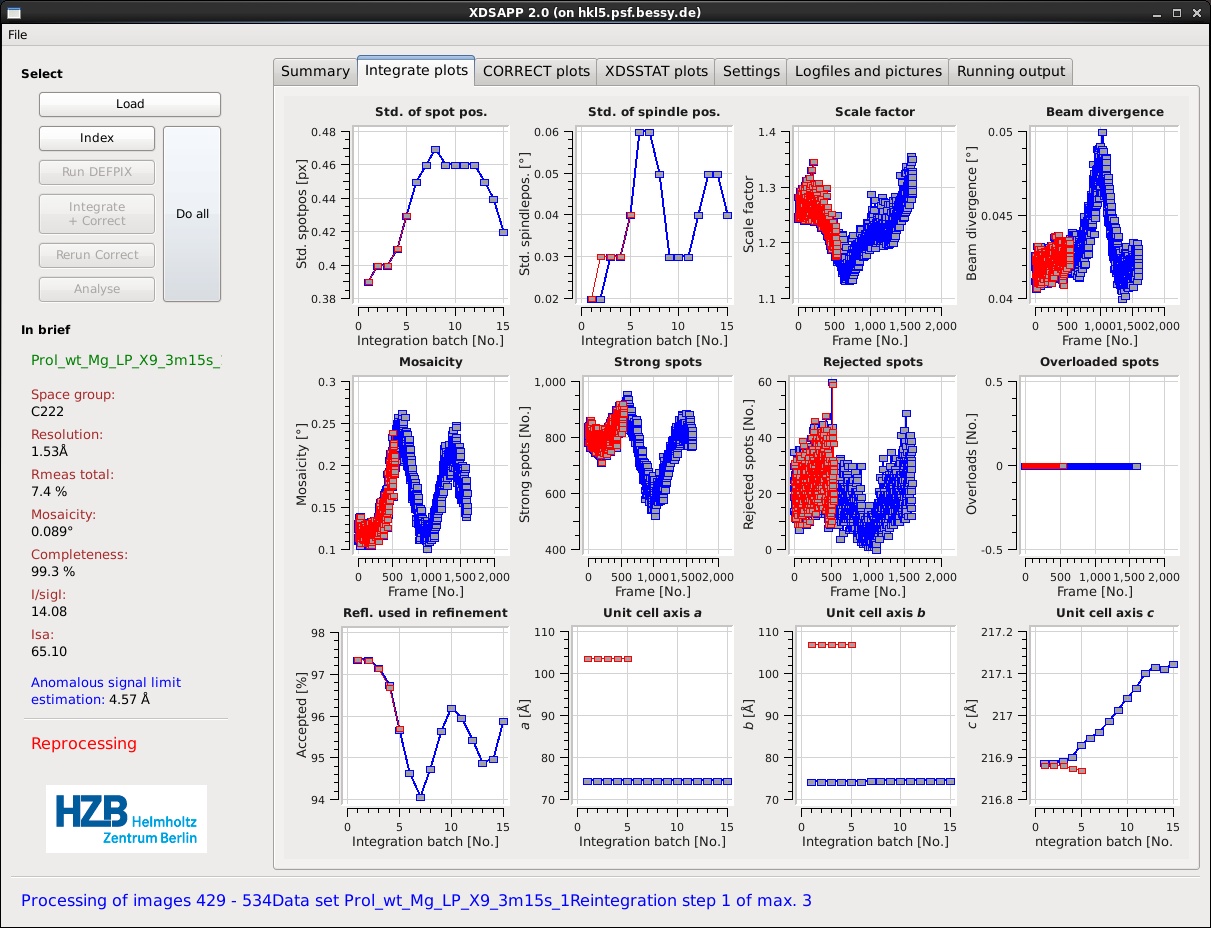Click the Do all button
This screenshot has width=1211, height=928.
tap(192, 214)
